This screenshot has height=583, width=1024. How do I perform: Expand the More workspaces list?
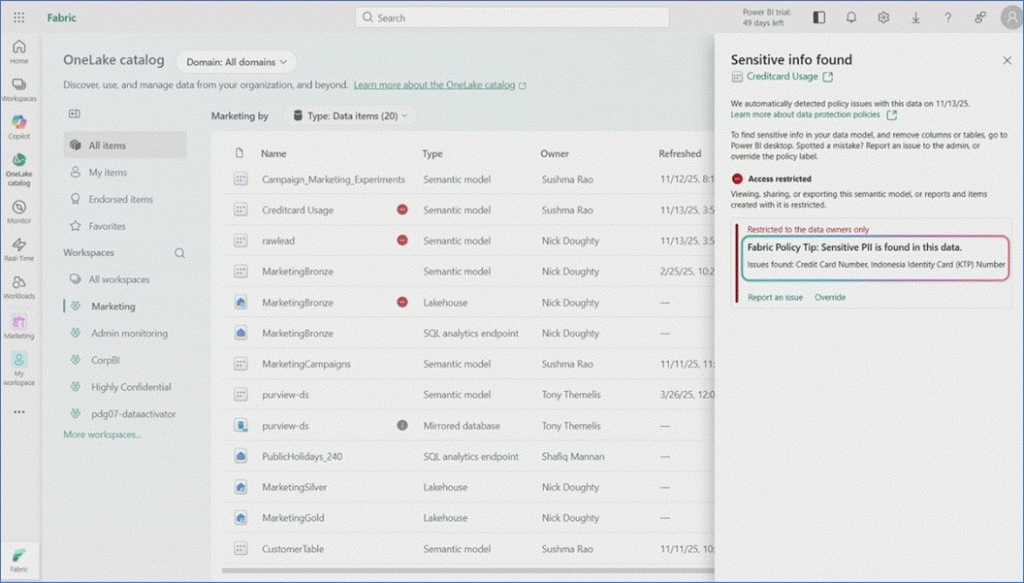(102, 434)
